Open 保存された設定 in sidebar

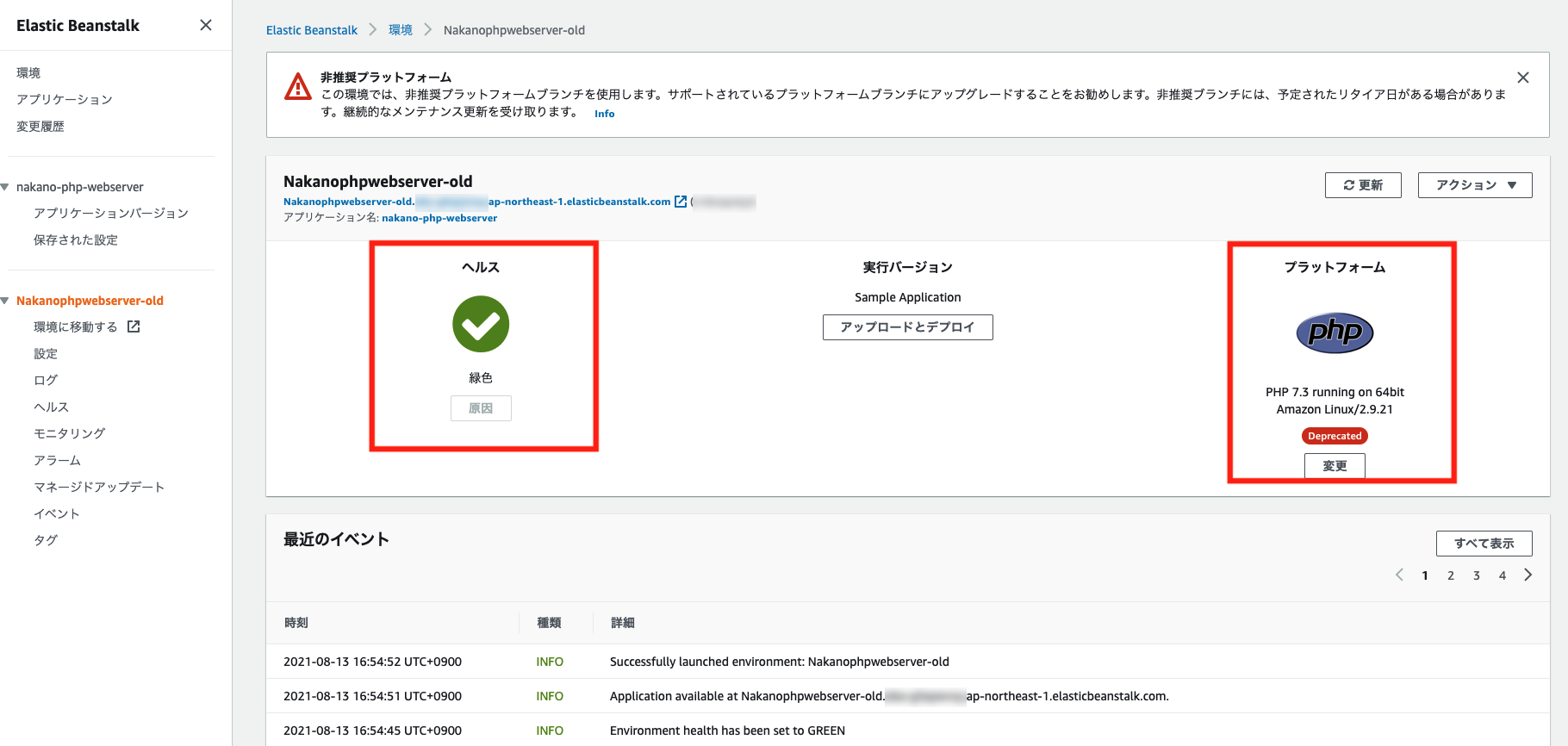click(x=76, y=239)
